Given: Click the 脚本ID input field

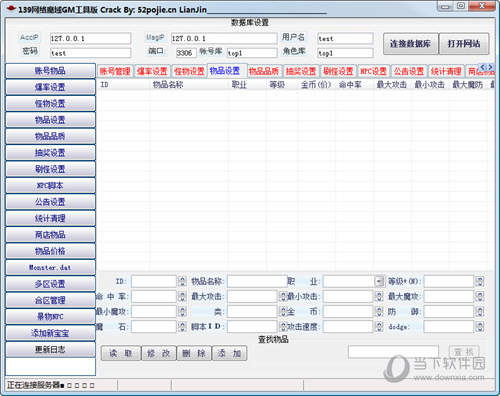Looking at the screenshot, I should (x=252, y=327).
